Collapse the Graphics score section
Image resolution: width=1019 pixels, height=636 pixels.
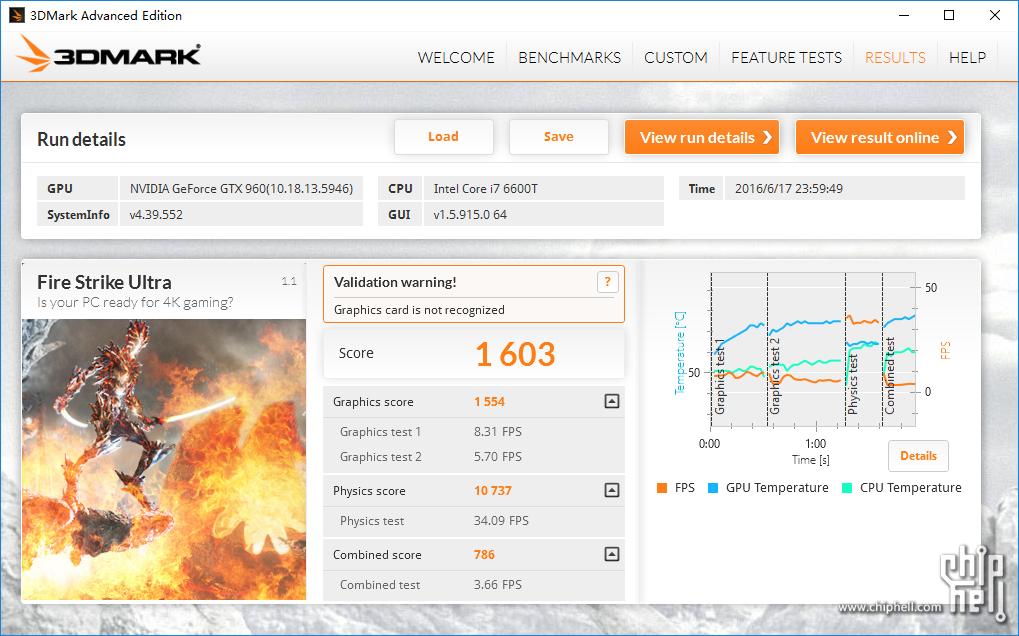[x=612, y=401]
